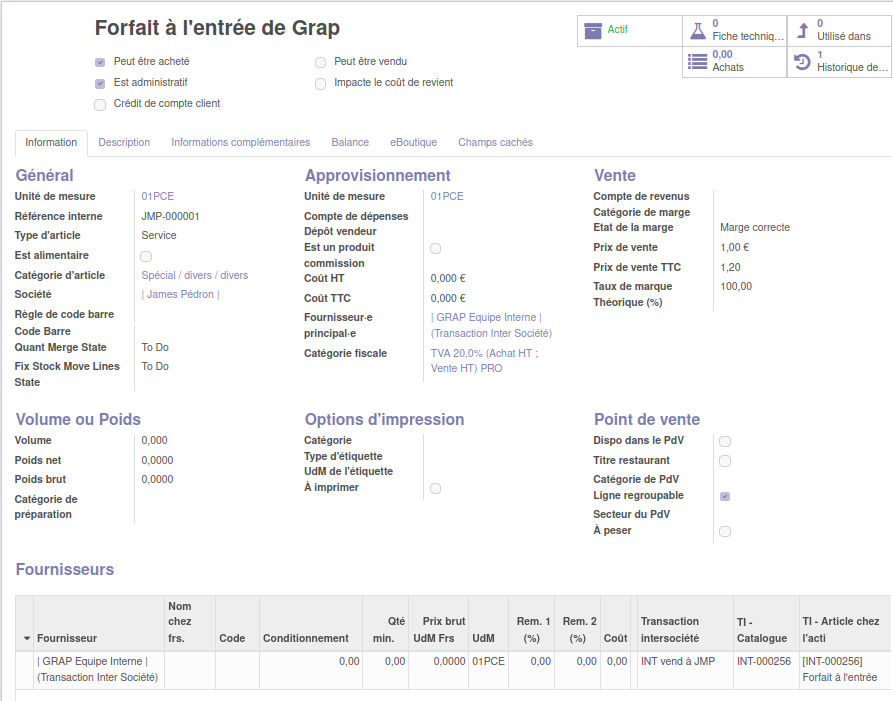Image resolution: width=893 pixels, height=701 pixels.
Task: Open the Spécial / divers / divers category link
Action: (x=195, y=275)
